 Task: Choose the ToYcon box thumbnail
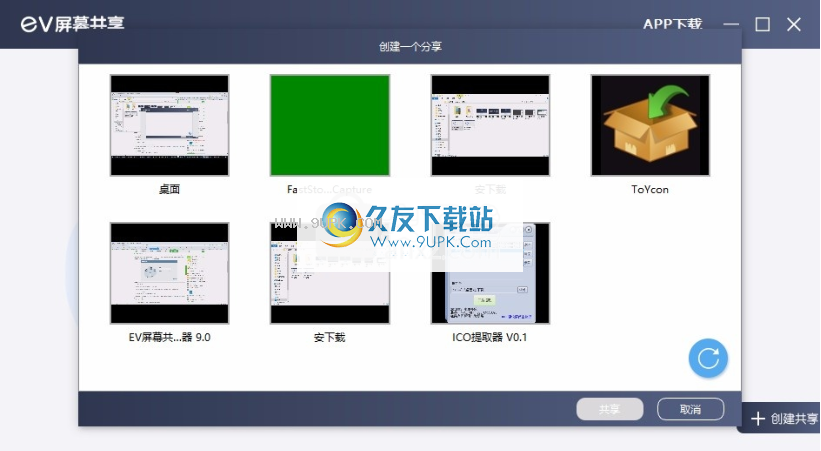point(650,125)
